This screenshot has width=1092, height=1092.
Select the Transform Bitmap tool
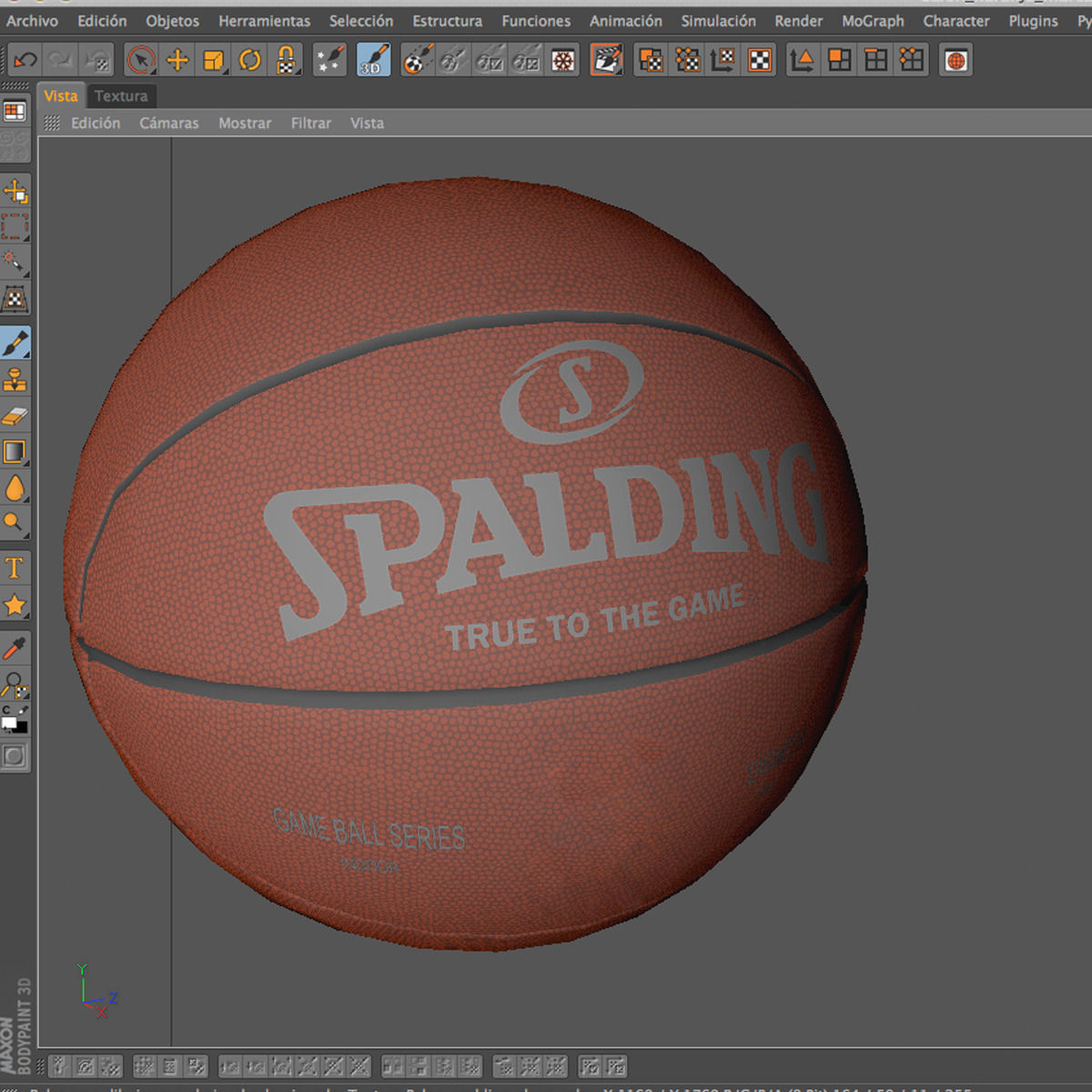pyautogui.click(x=15, y=298)
